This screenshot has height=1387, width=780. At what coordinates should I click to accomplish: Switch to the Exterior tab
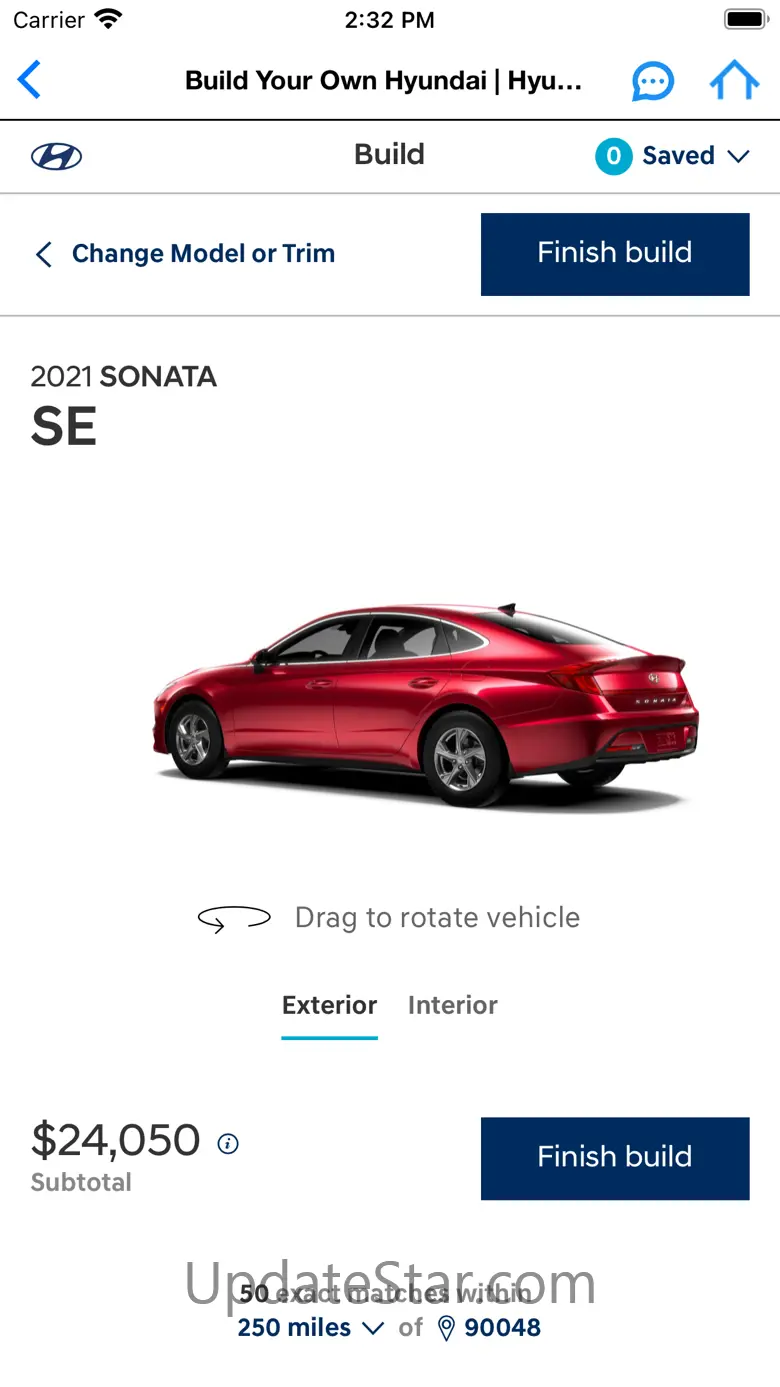329,1005
